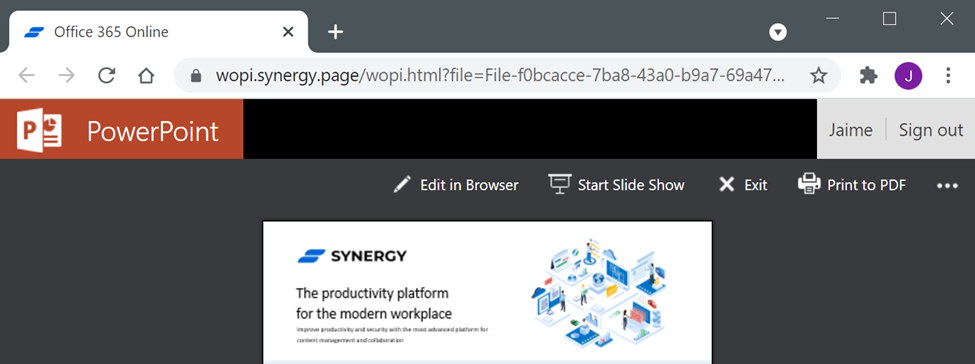Bookmark this page with the star

(x=819, y=76)
